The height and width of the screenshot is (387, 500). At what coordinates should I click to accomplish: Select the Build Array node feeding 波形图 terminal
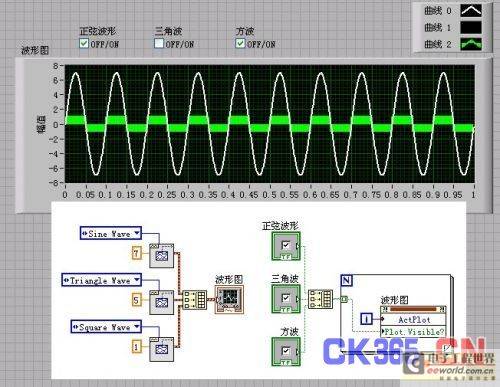[195, 300]
